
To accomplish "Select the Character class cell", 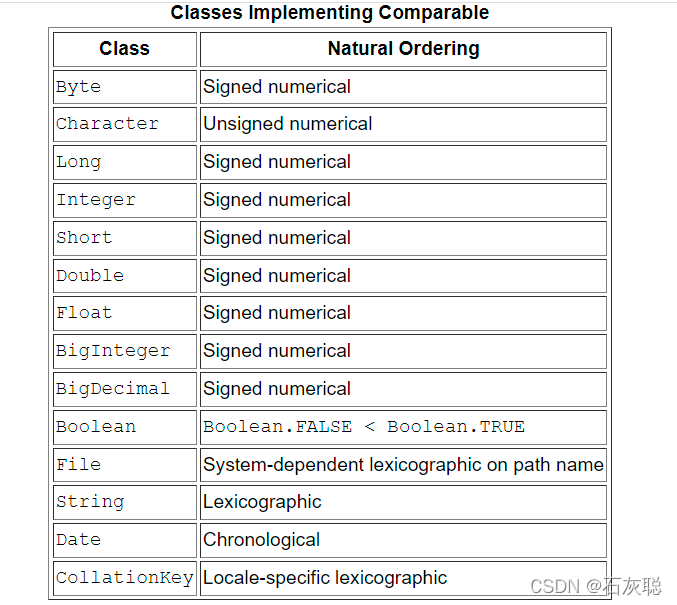I will coord(125,124).
